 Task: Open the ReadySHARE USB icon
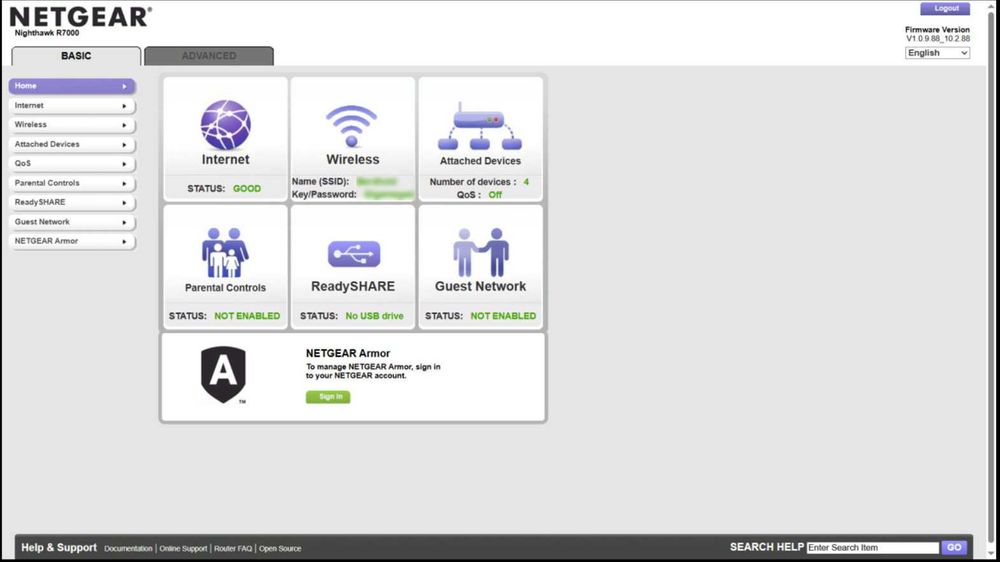(354, 254)
